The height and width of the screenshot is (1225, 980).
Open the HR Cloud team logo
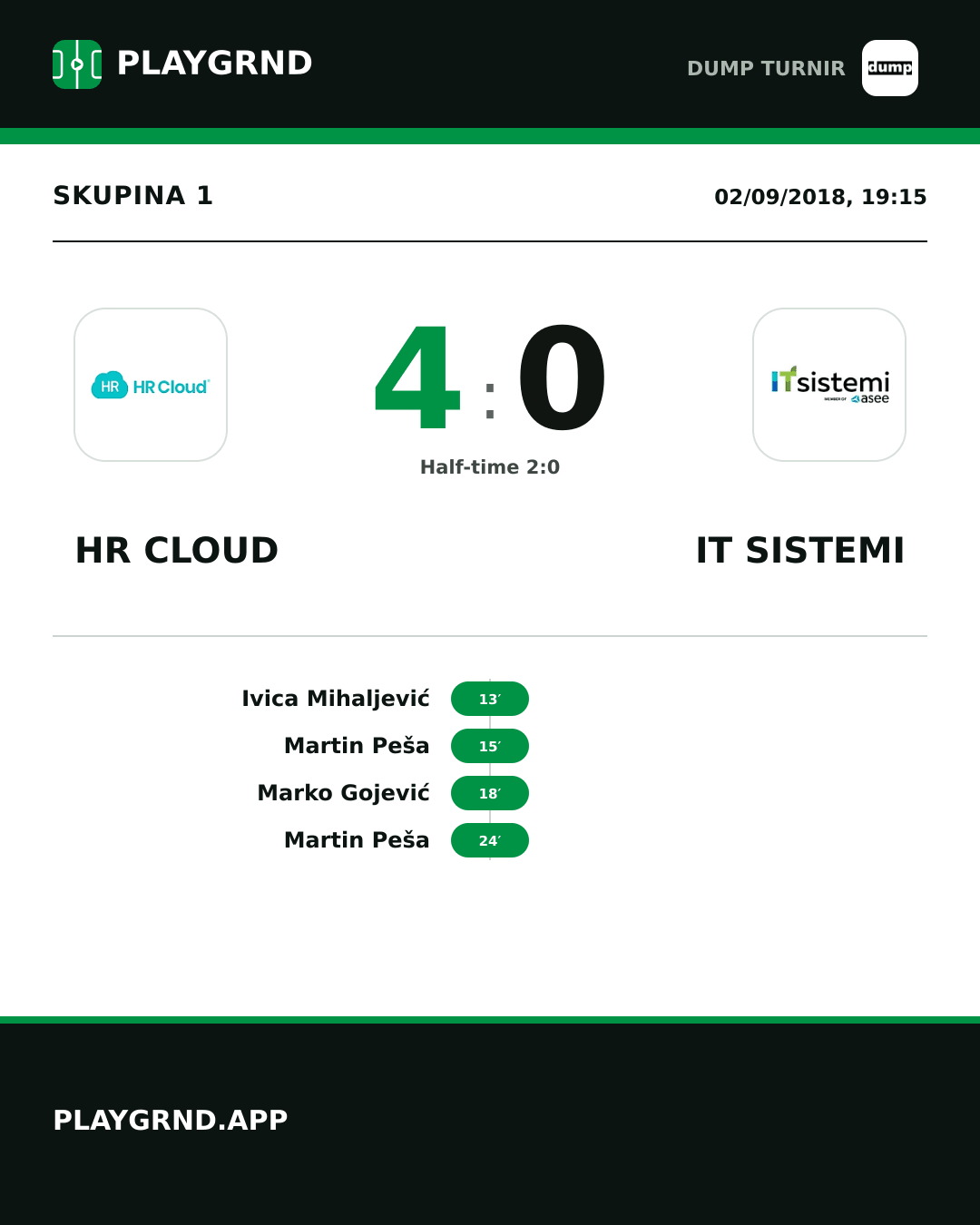coord(151,385)
